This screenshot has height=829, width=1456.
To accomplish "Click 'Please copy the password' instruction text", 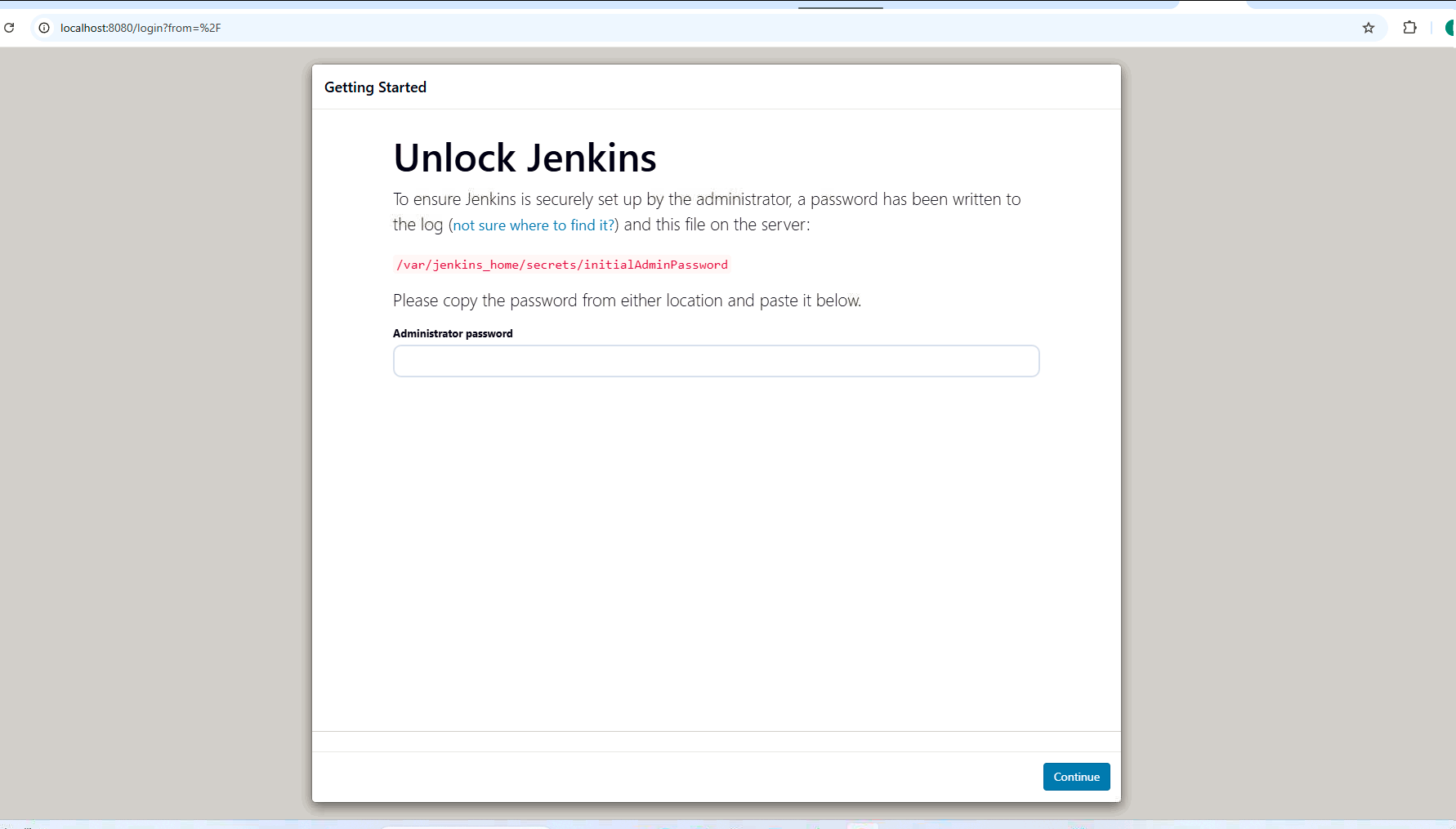I will tap(627, 301).
